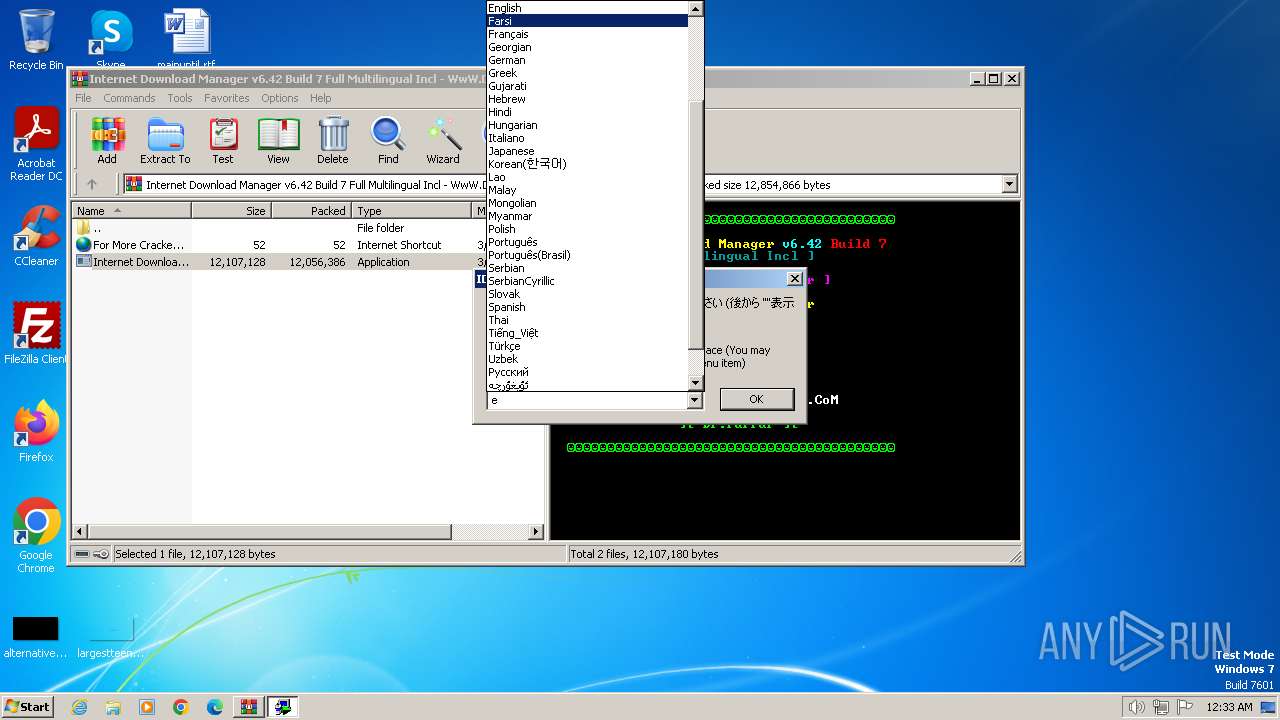Screen dimensions: 1280x720
Task: Open the Favorites menu
Action: click(227, 98)
